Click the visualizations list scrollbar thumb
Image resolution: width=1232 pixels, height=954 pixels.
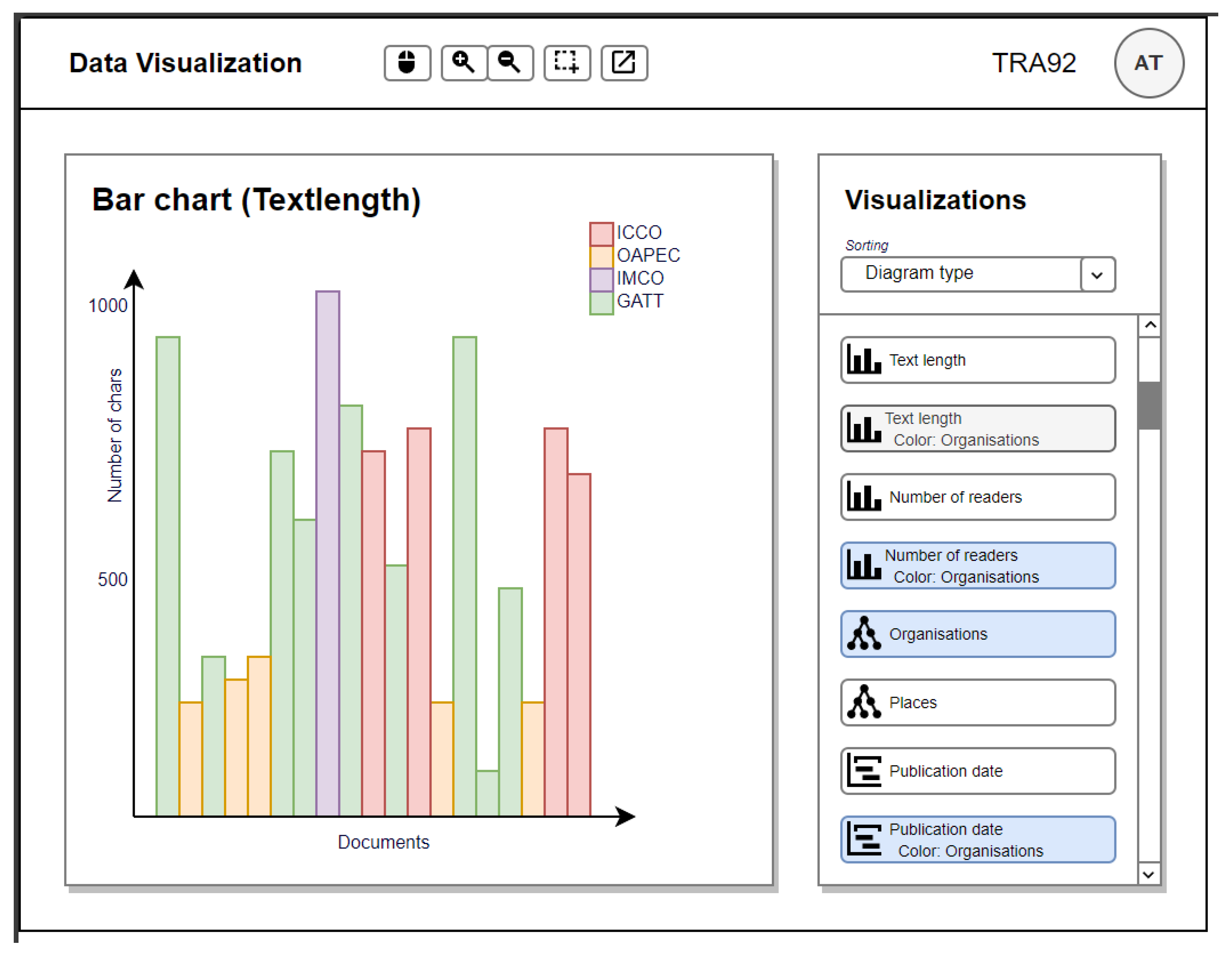(1148, 406)
